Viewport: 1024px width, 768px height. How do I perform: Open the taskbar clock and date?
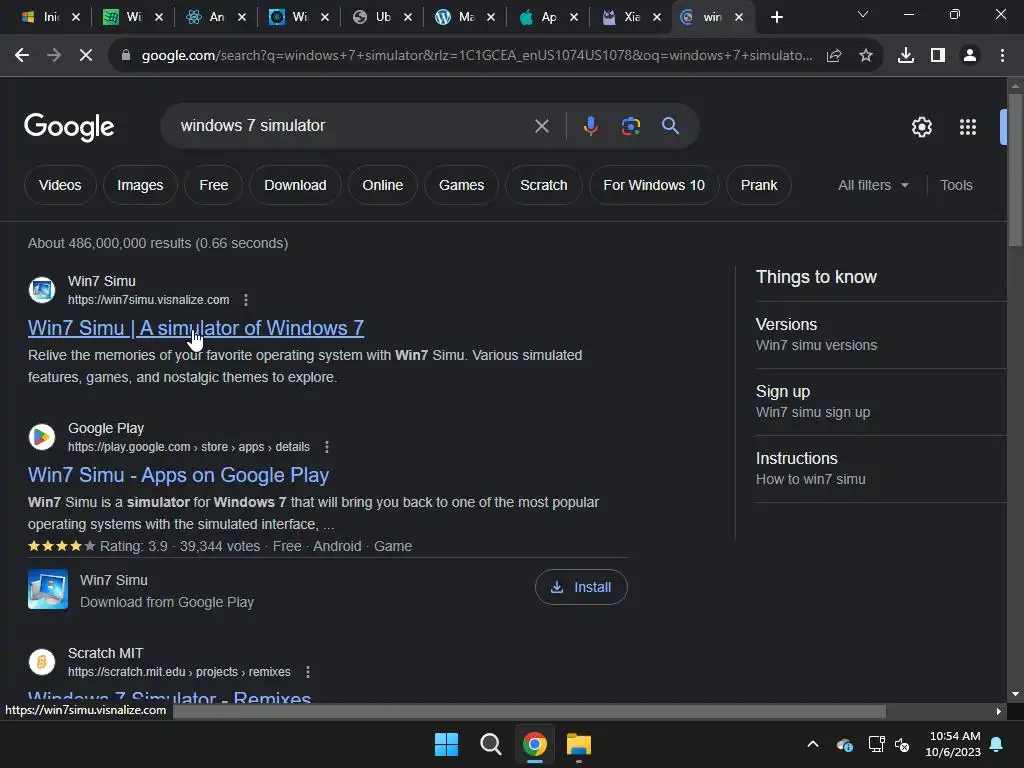point(953,744)
